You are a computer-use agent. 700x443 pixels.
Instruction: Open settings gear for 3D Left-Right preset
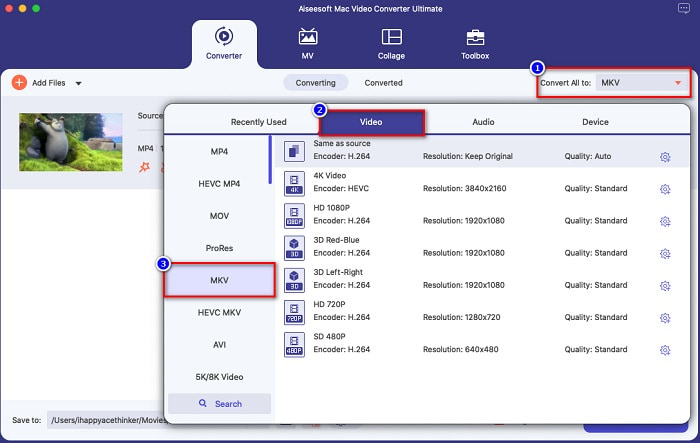[665, 286]
